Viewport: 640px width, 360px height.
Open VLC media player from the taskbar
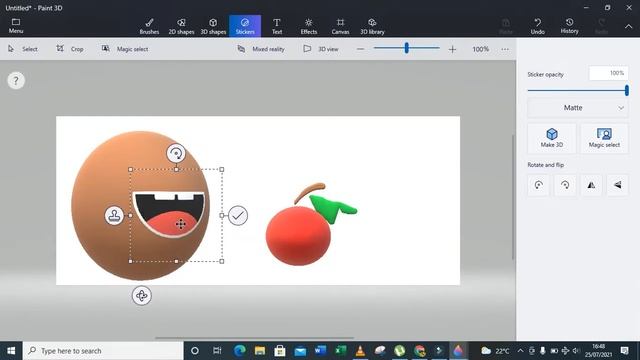pos(360,351)
